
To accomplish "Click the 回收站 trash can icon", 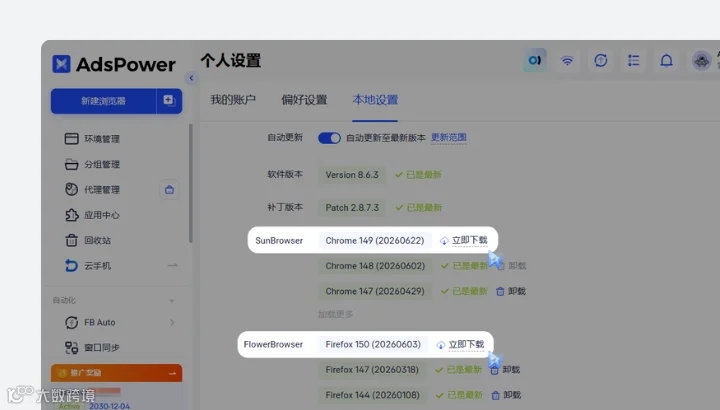I will tap(72, 240).
